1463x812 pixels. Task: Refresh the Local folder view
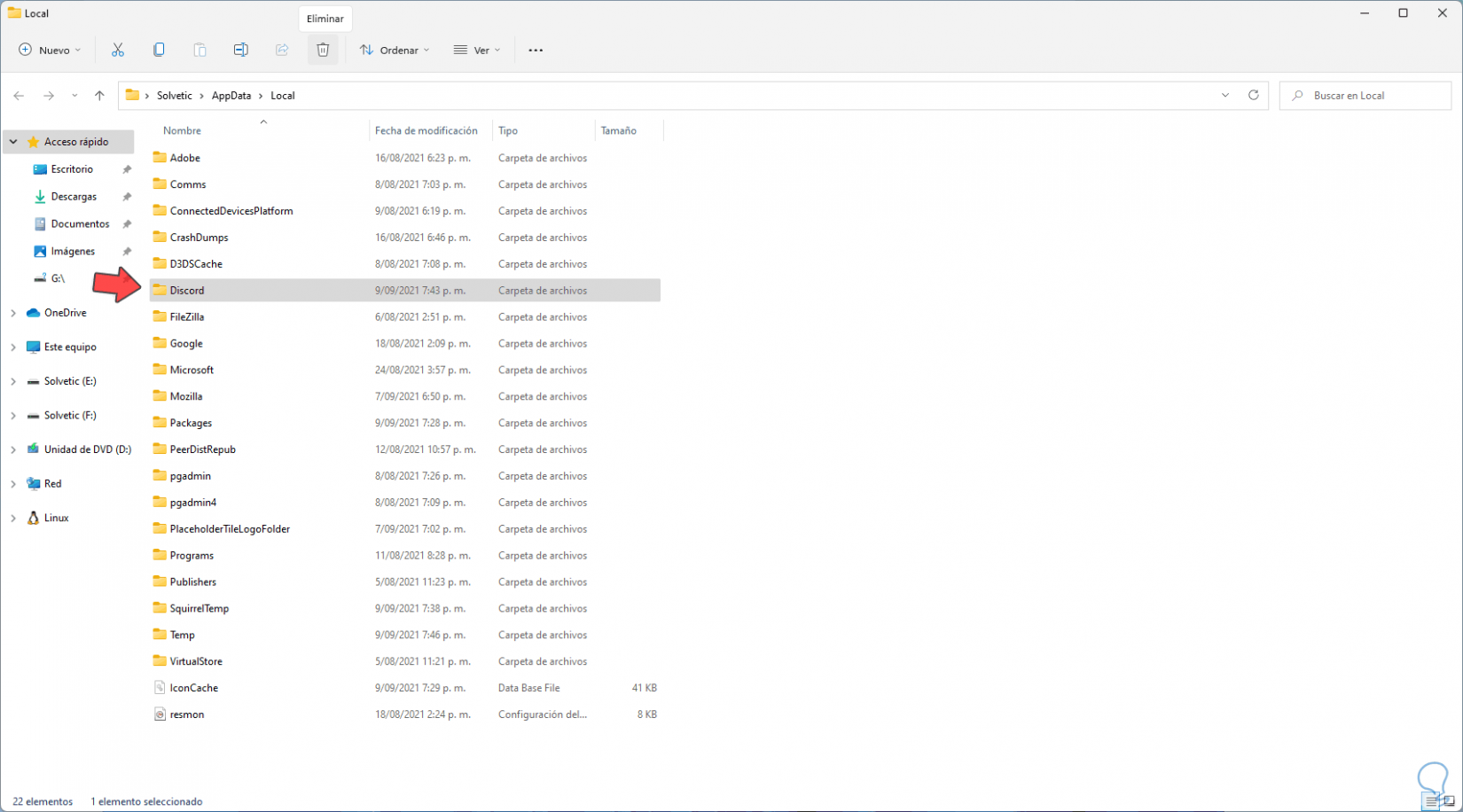(1254, 96)
